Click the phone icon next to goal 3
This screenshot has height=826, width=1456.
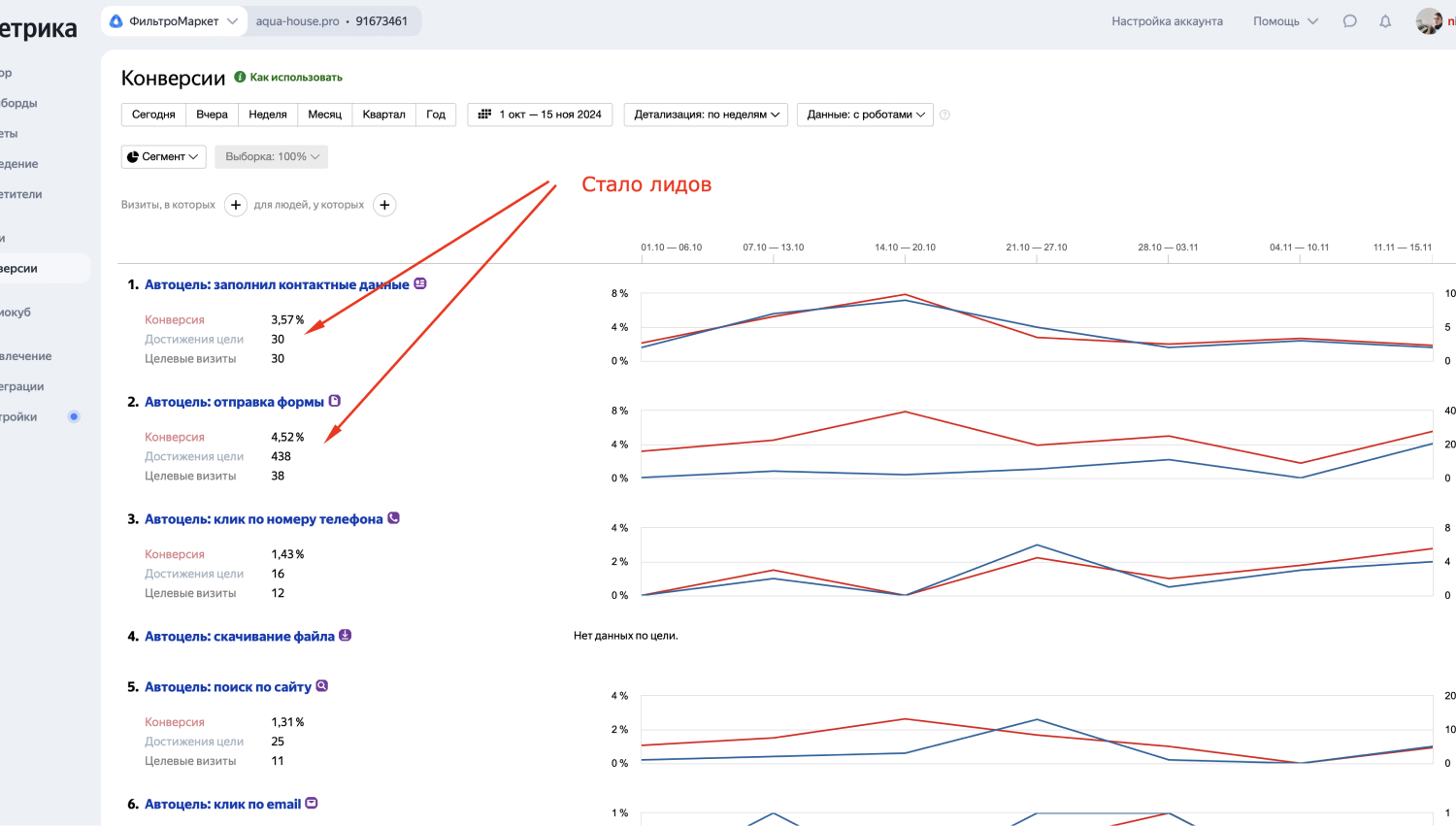pyautogui.click(x=393, y=518)
